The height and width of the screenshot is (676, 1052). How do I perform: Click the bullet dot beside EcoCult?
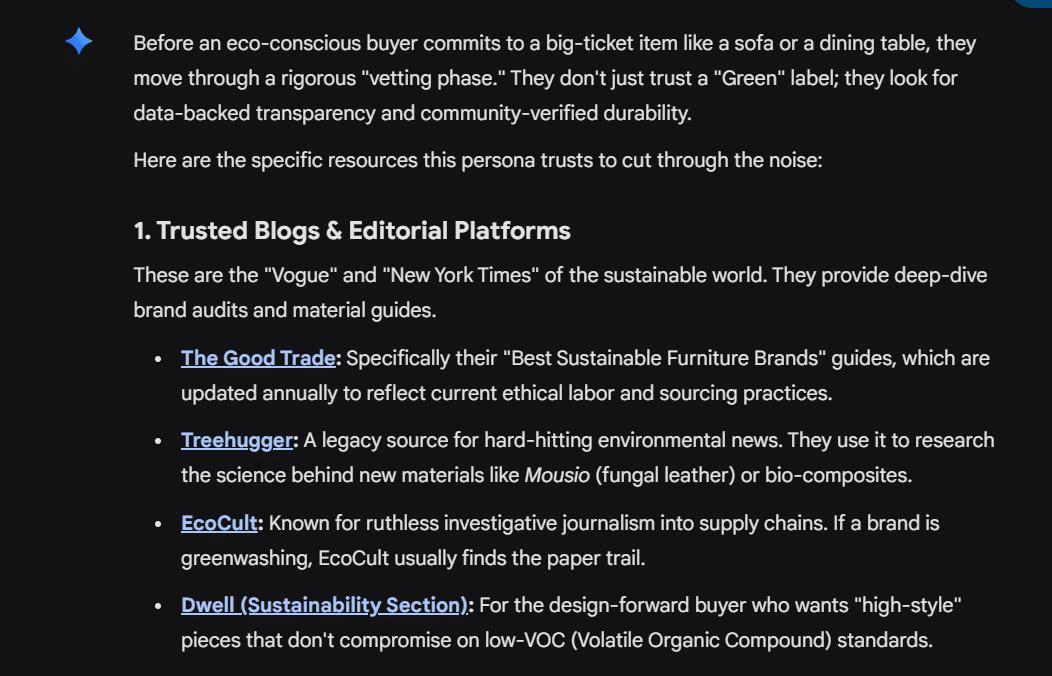click(x=158, y=524)
